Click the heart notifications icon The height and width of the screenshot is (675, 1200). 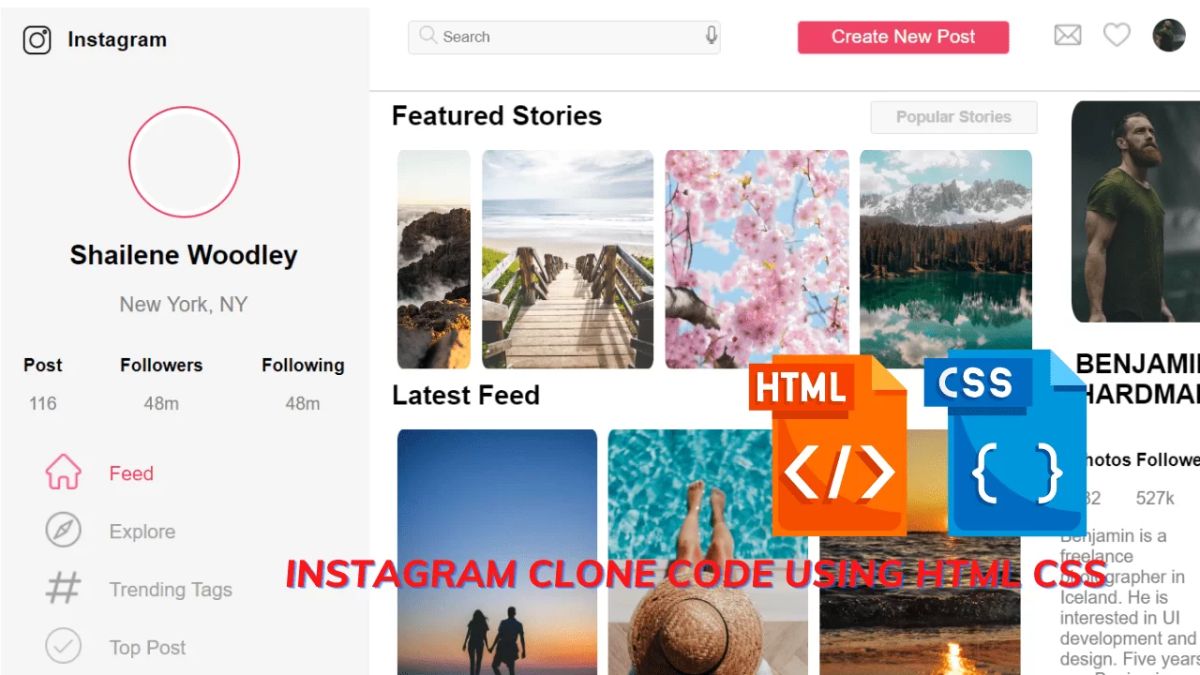coord(1117,36)
